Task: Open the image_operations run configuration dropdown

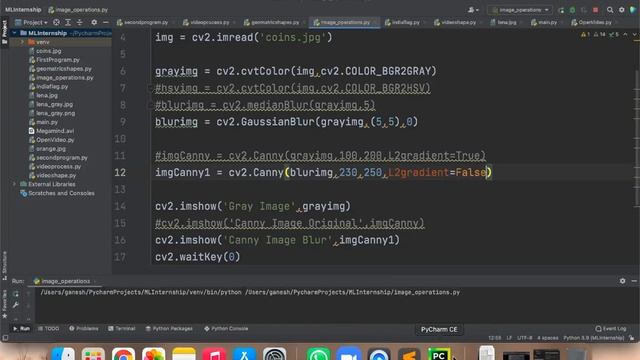Action: point(520,10)
